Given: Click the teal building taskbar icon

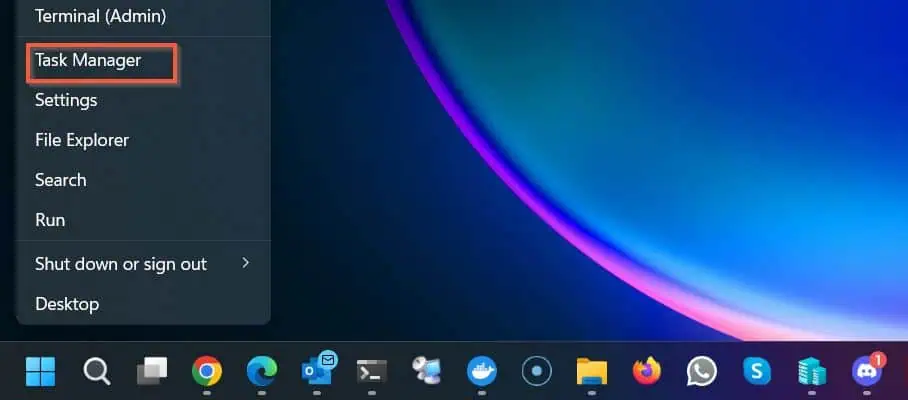Looking at the screenshot, I should [812, 371].
